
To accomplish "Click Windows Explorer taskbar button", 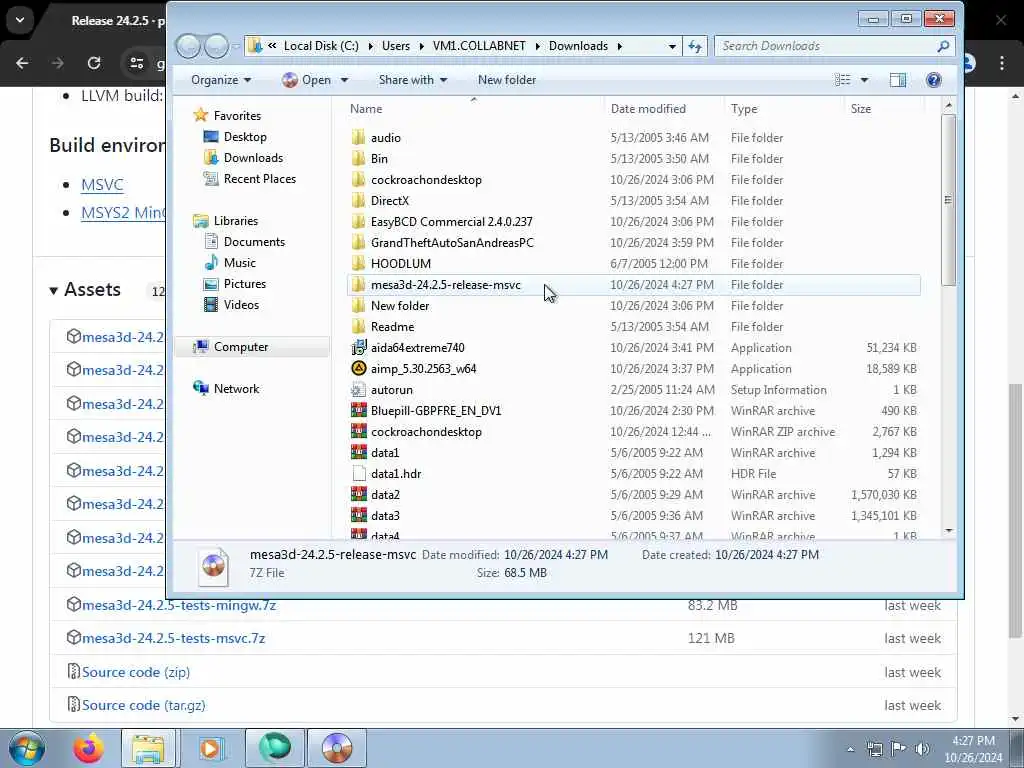I will coord(148,748).
